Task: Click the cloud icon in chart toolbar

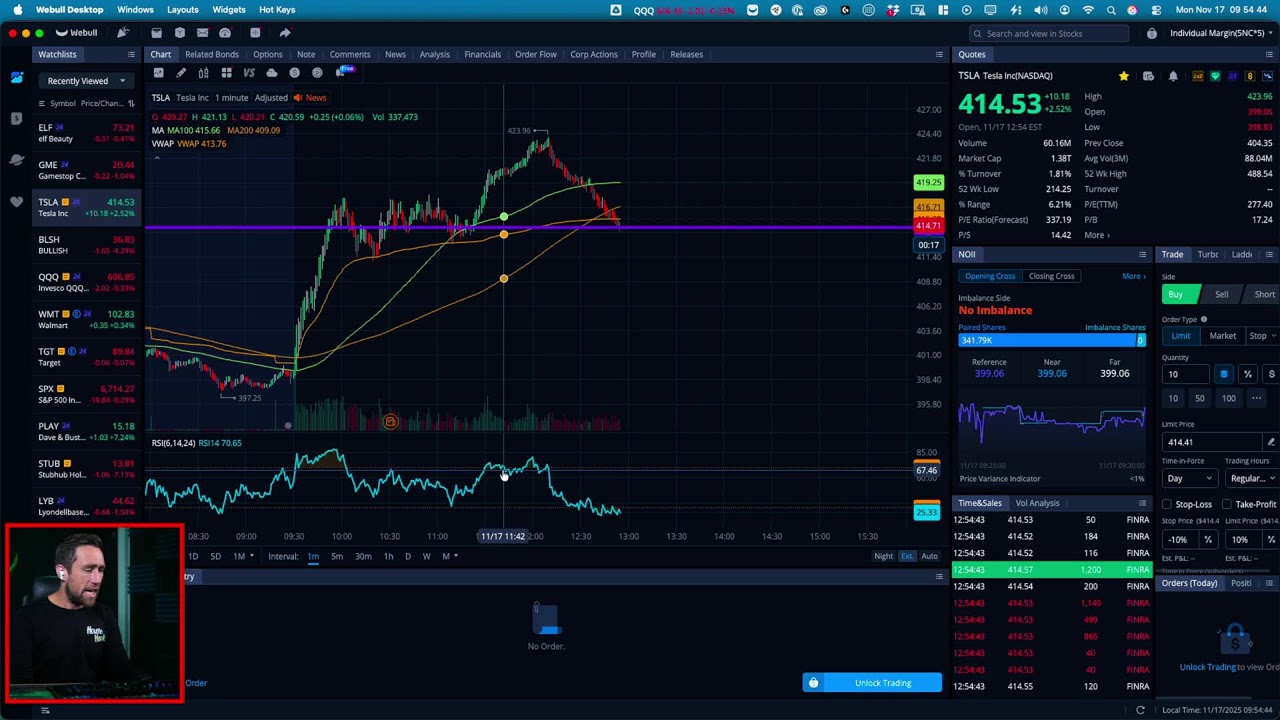Action: tap(272, 73)
